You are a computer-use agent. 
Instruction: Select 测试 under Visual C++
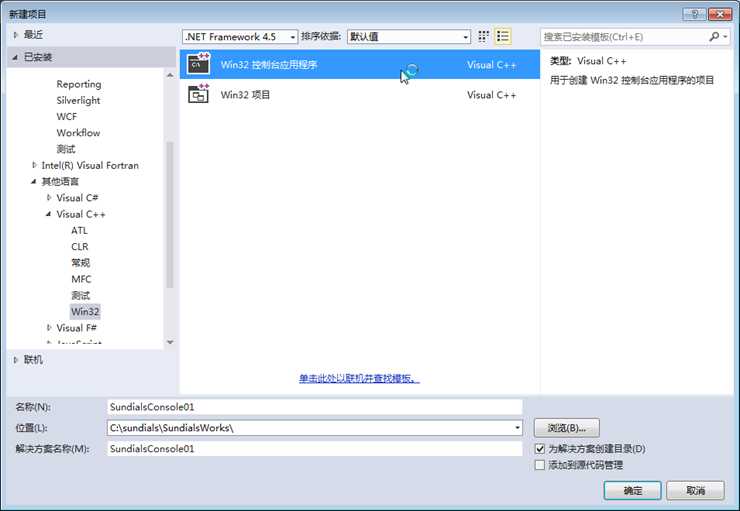pyautogui.click(x=80, y=295)
